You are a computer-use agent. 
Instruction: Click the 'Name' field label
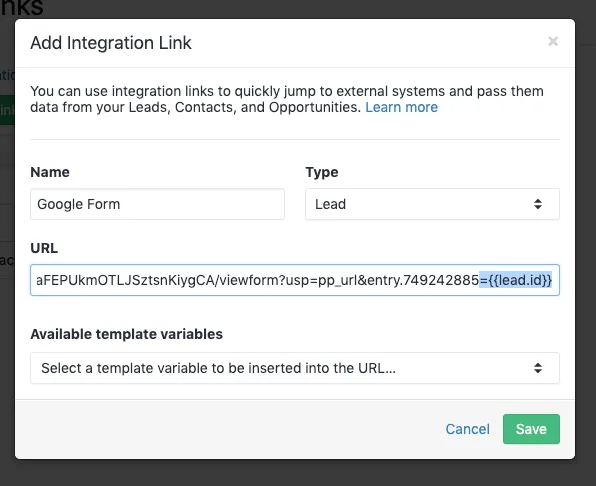pyautogui.click(x=50, y=172)
